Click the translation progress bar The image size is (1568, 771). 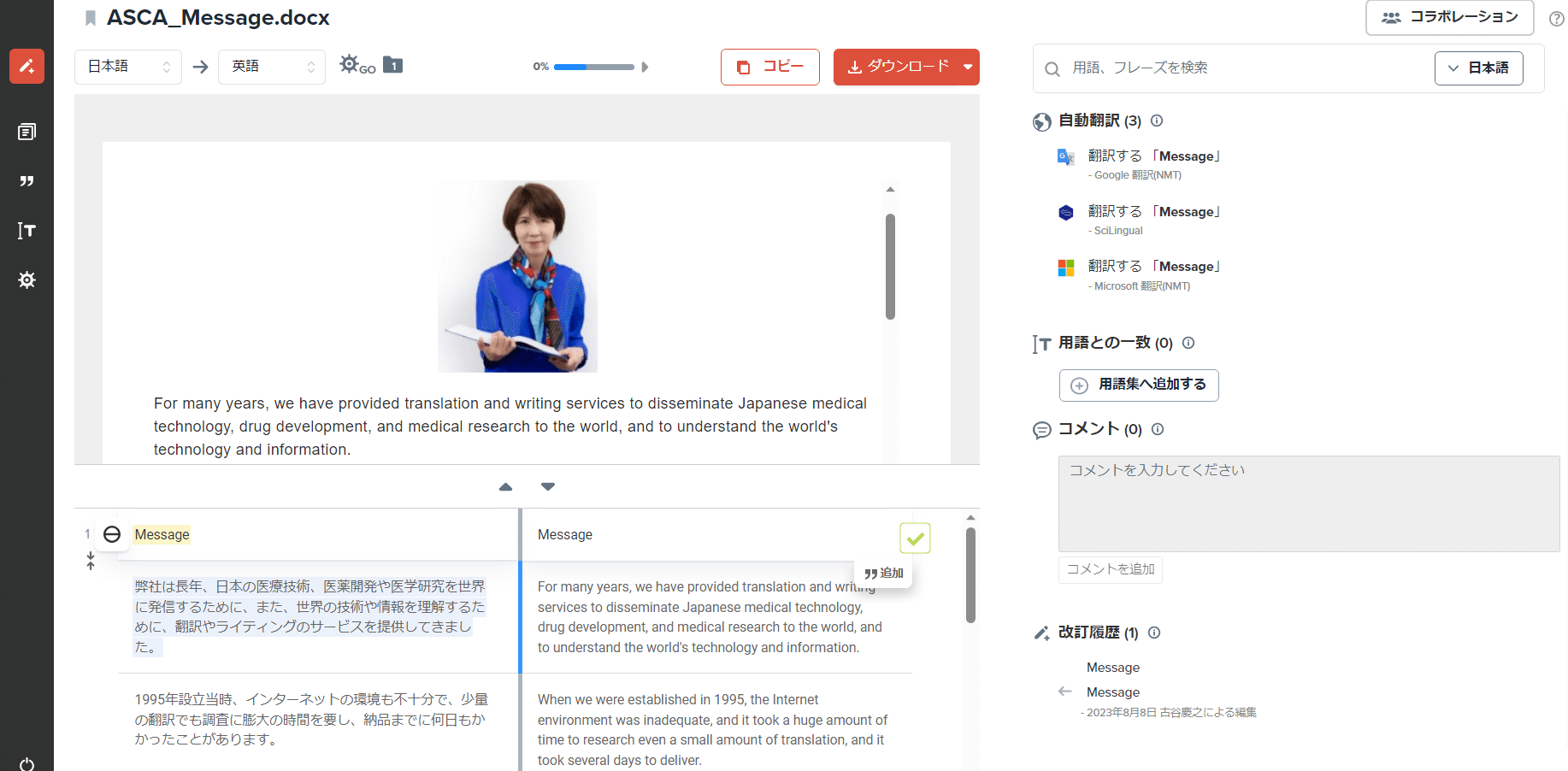pyautogui.click(x=594, y=67)
